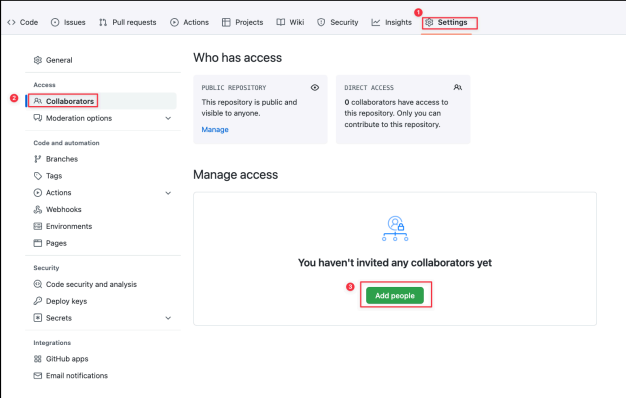This screenshot has width=626, height=398.
Task: Expand the Secrets chevron
Action: (168, 318)
